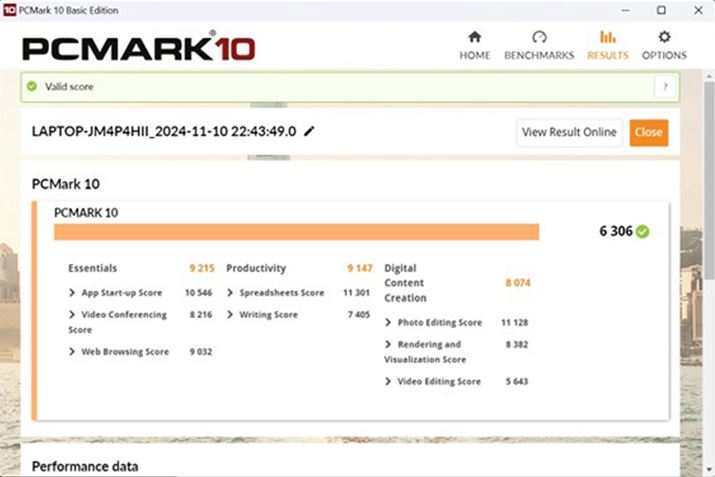This screenshot has width=715, height=477.
Task: Expand Video Conferencing Score details
Action: (72, 315)
